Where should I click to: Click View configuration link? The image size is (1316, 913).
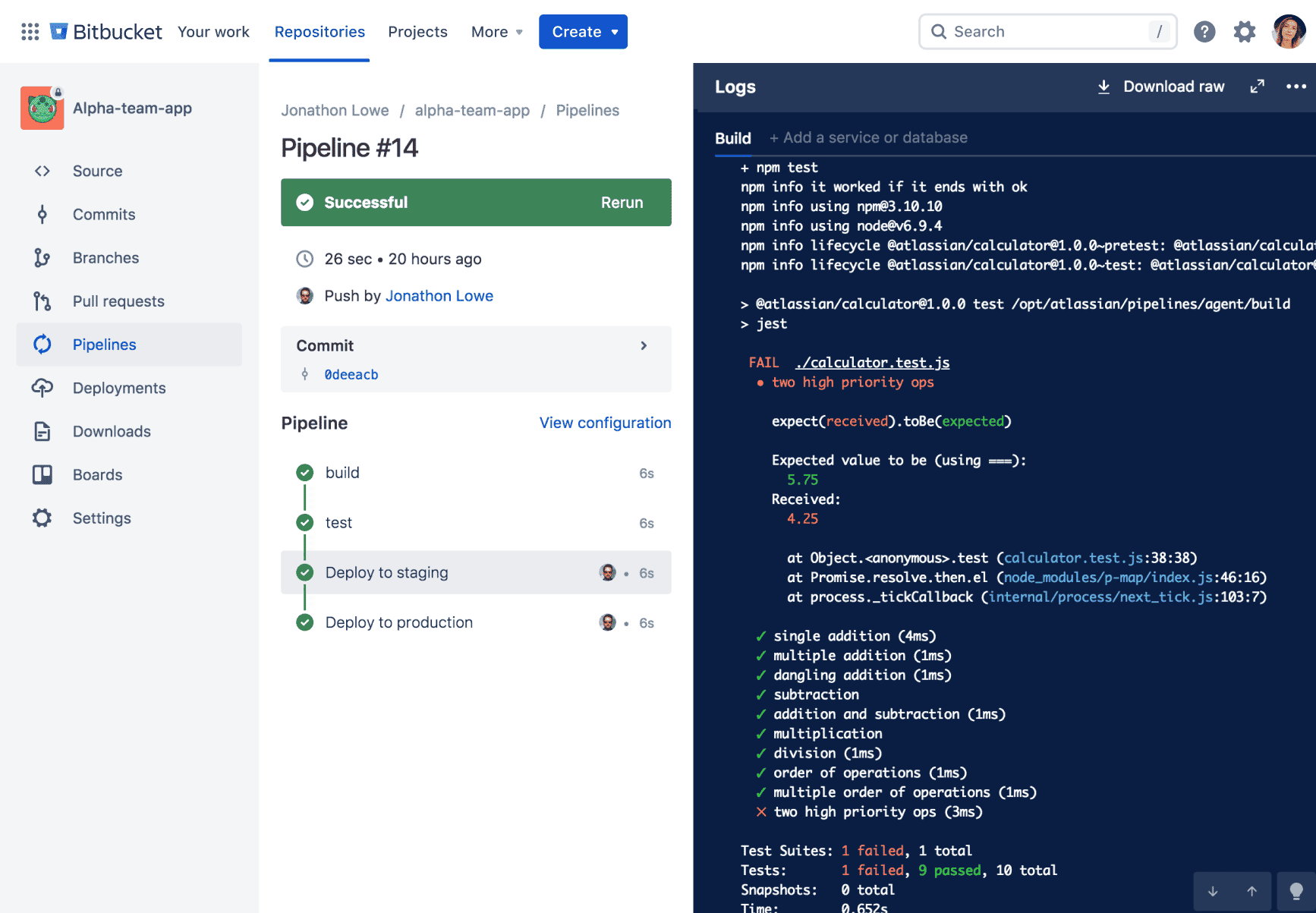605,423
